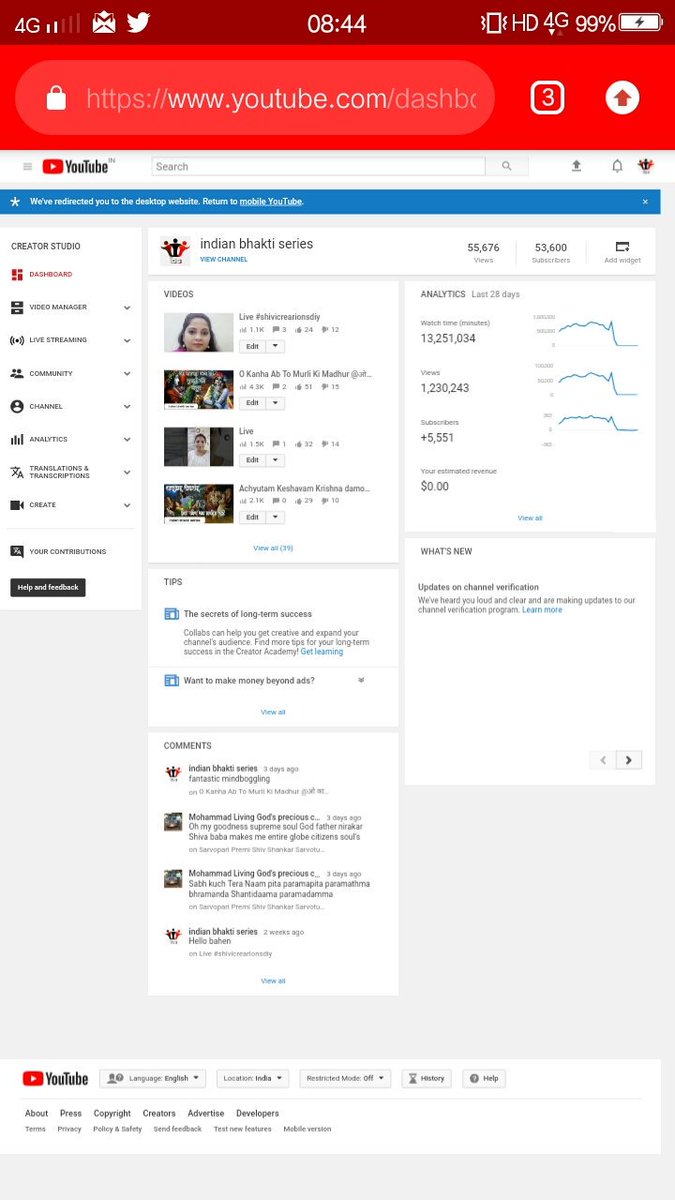
Task: Expand the Live Streaming chevron
Action: (x=127, y=341)
